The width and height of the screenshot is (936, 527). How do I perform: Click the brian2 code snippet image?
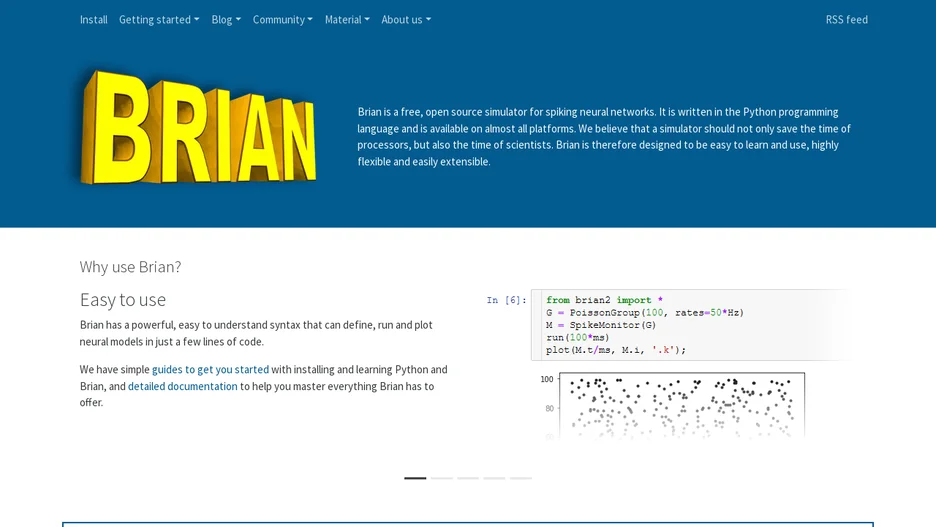[667, 325]
